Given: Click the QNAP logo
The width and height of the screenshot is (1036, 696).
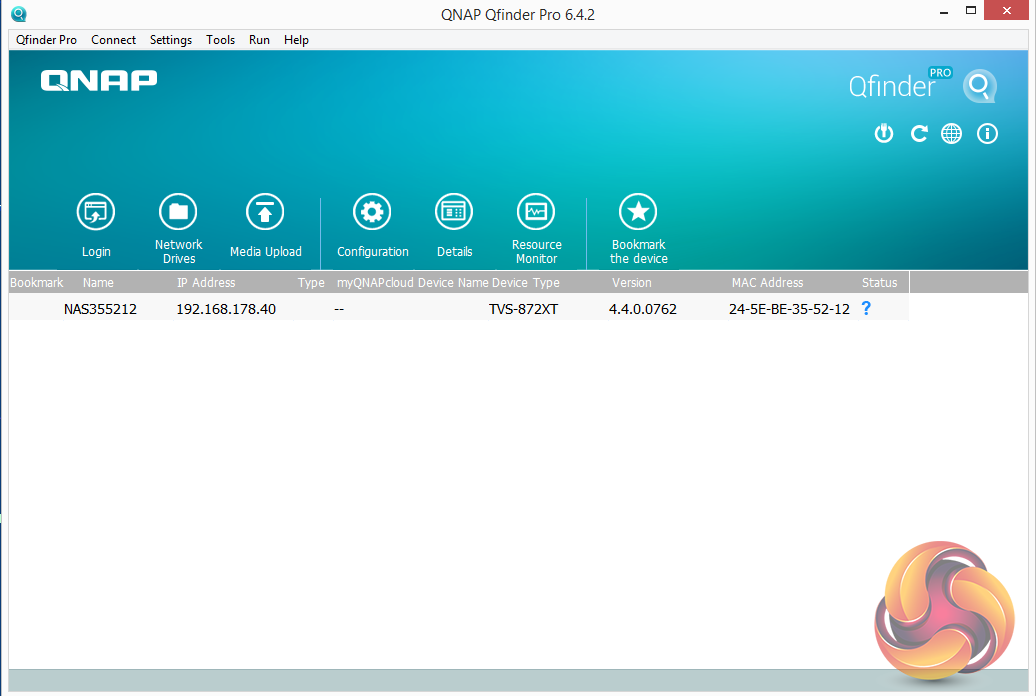Looking at the screenshot, I should (99, 81).
